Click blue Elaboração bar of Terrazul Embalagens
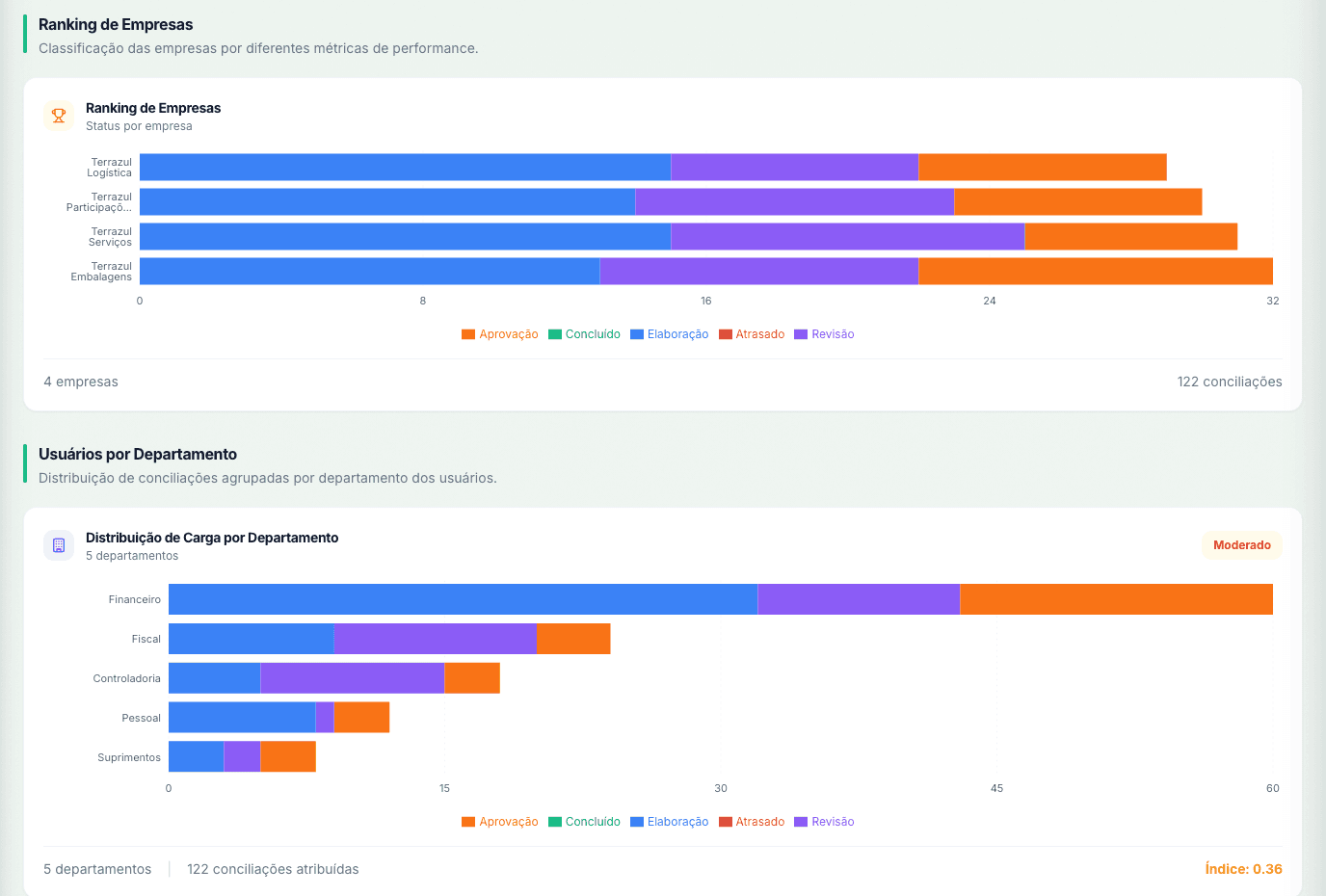Image resolution: width=1326 pixels, height=896 pixels. pyautogui.click(x=370, y=272)
